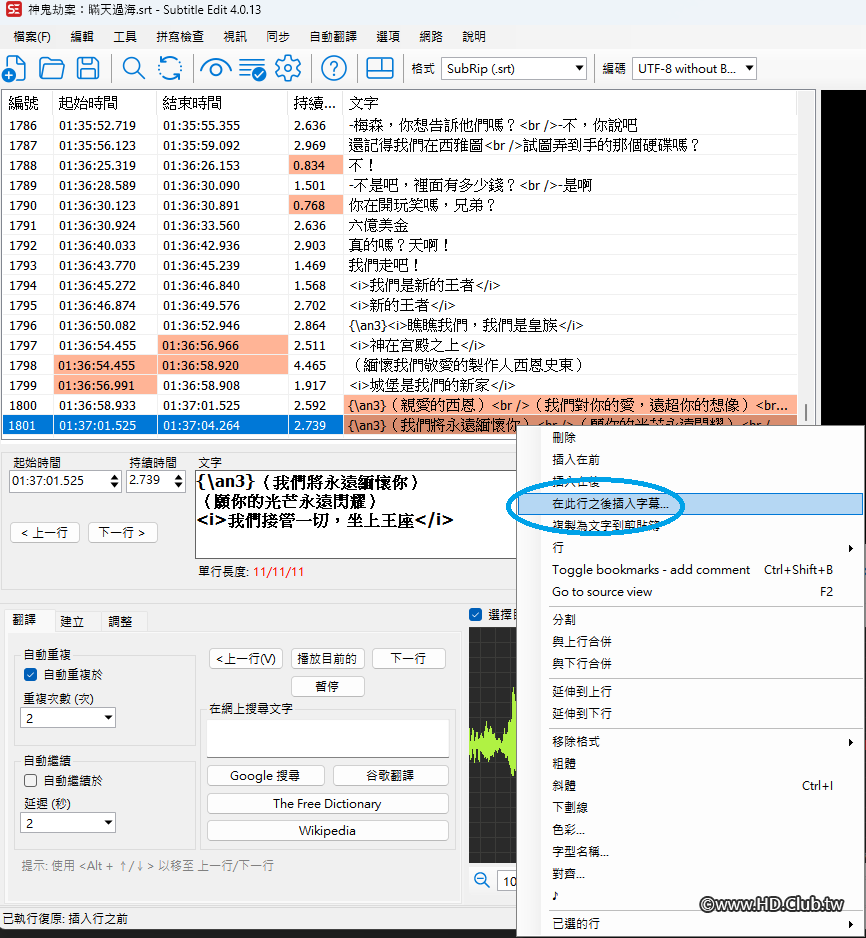
Task: Click the Wikipedia button
Action: click(x=327, y=830)
